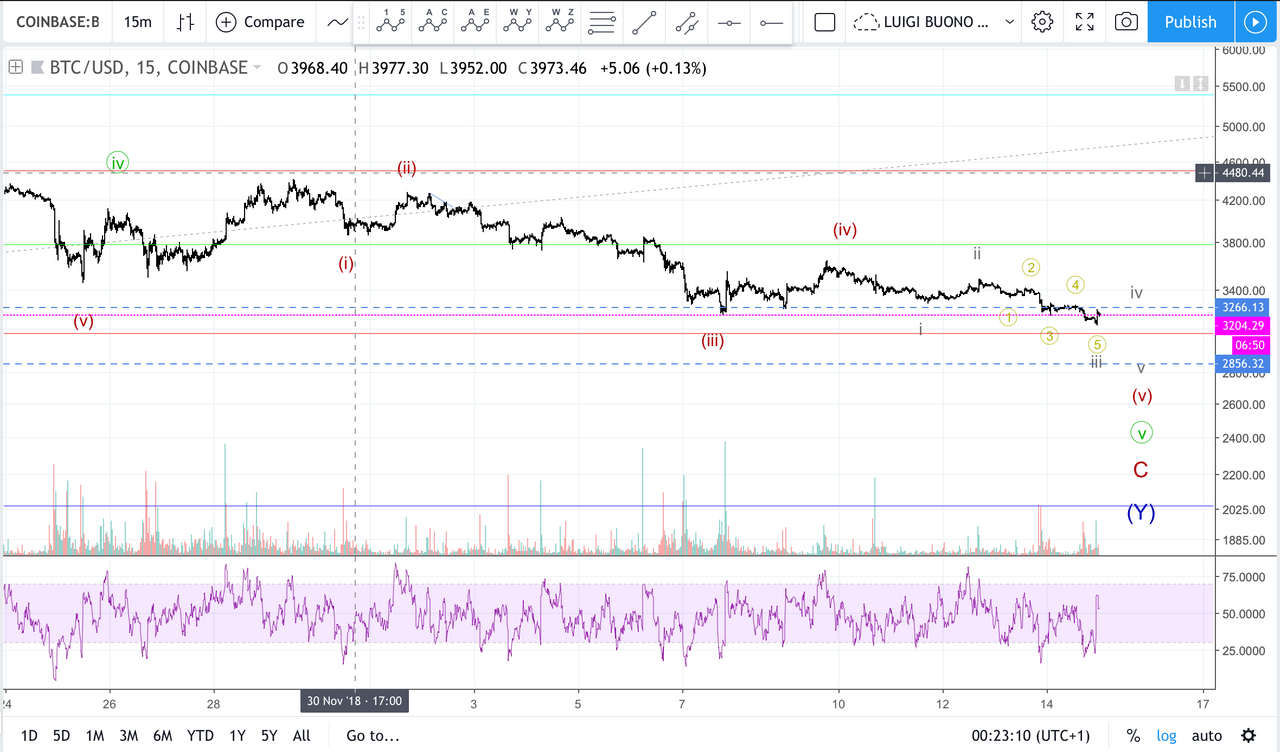Screen dimensions: 1280x752
Task: Click Compare to add a symbol
Action: (x=260, y=22)
